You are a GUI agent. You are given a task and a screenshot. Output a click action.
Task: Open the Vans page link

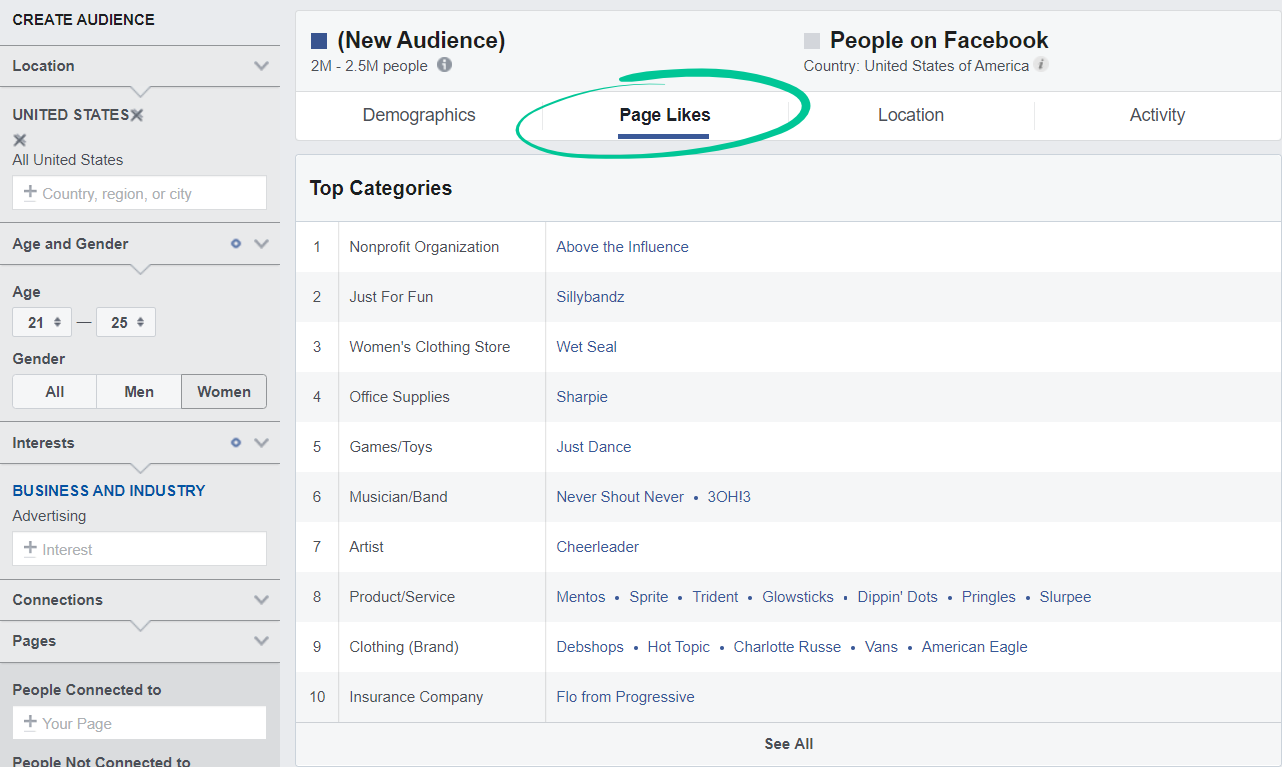pyautogui.click(x=882, y=647)
